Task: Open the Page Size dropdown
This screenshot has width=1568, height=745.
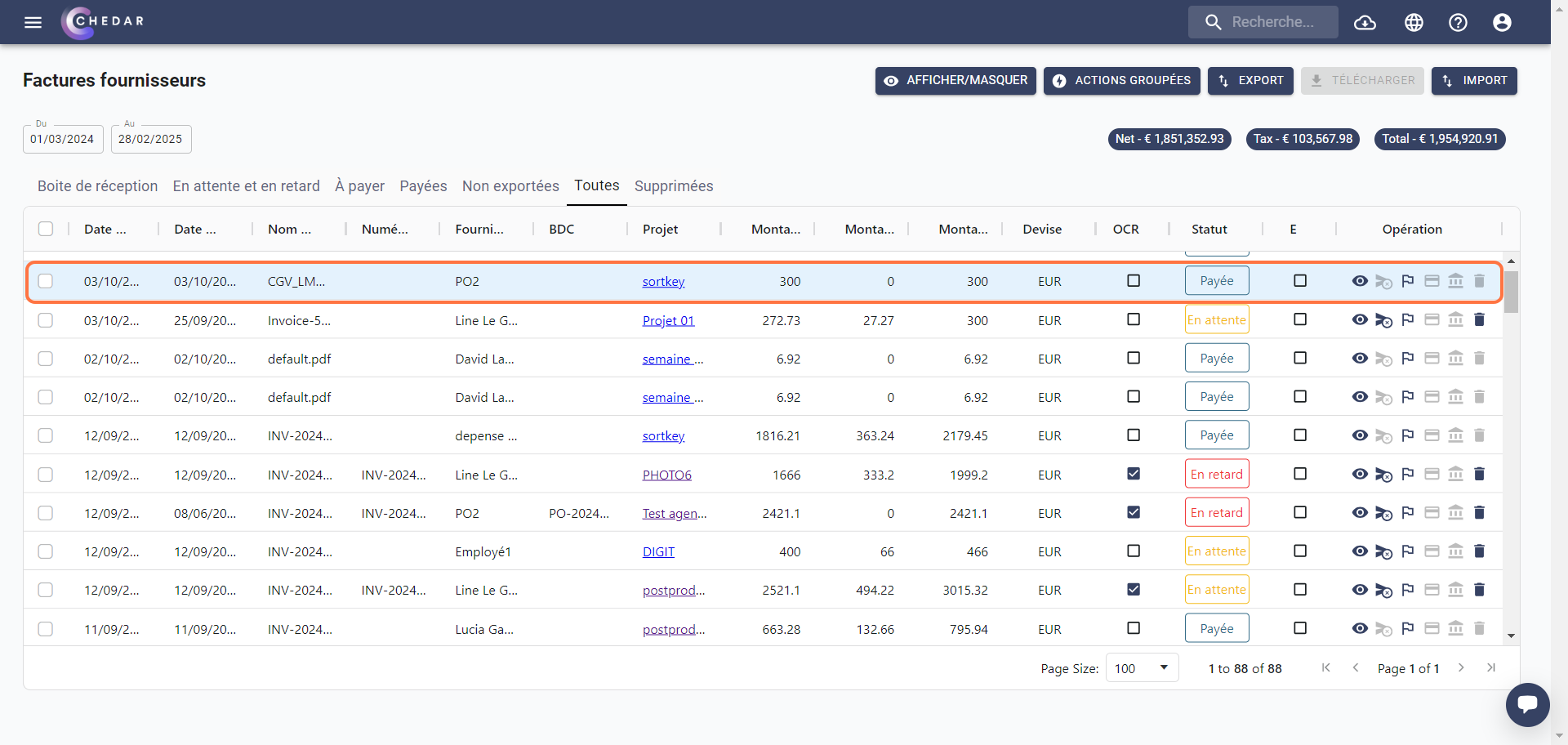Action: coord(1142,668)
